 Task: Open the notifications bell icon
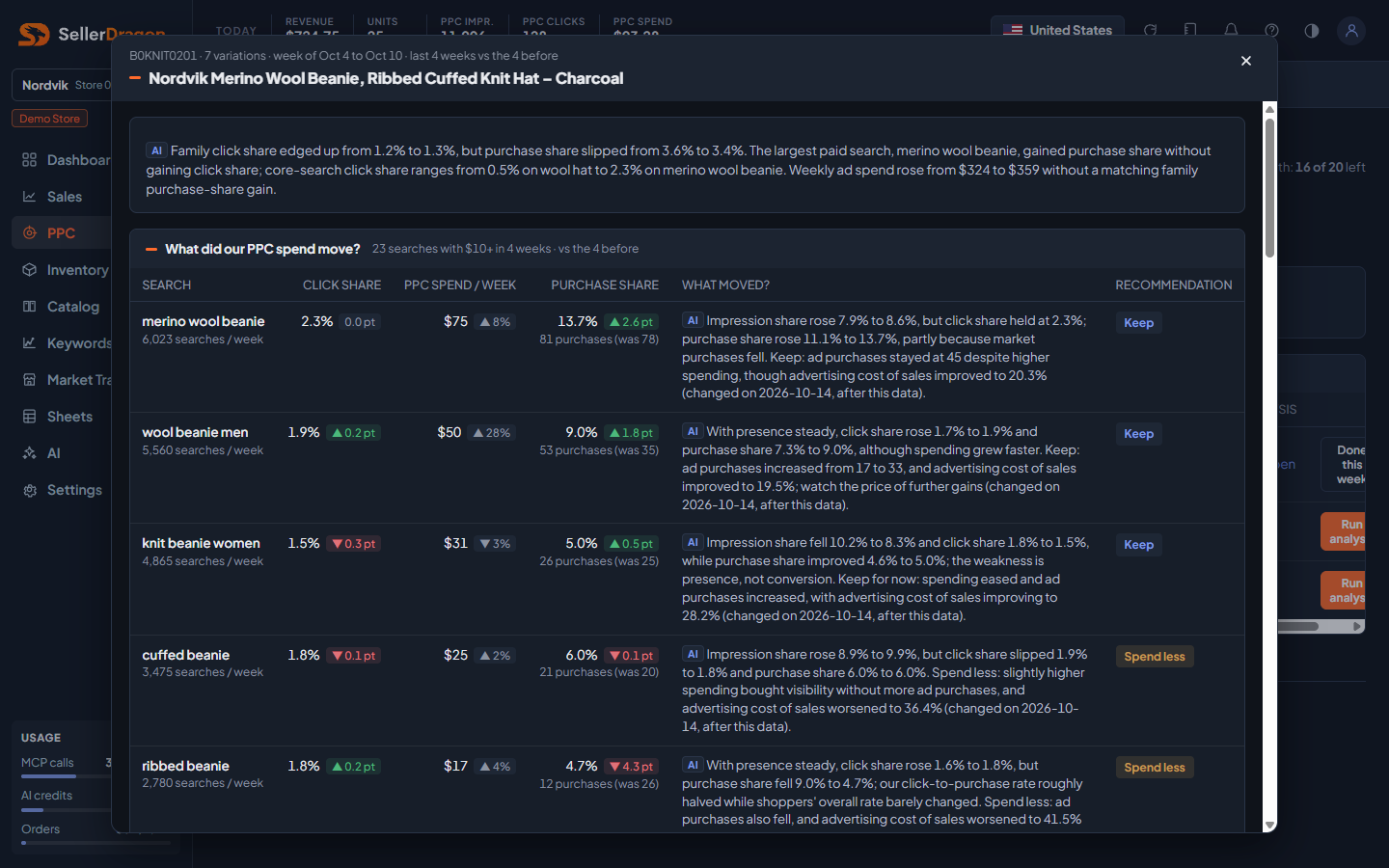pos(1231,30)
